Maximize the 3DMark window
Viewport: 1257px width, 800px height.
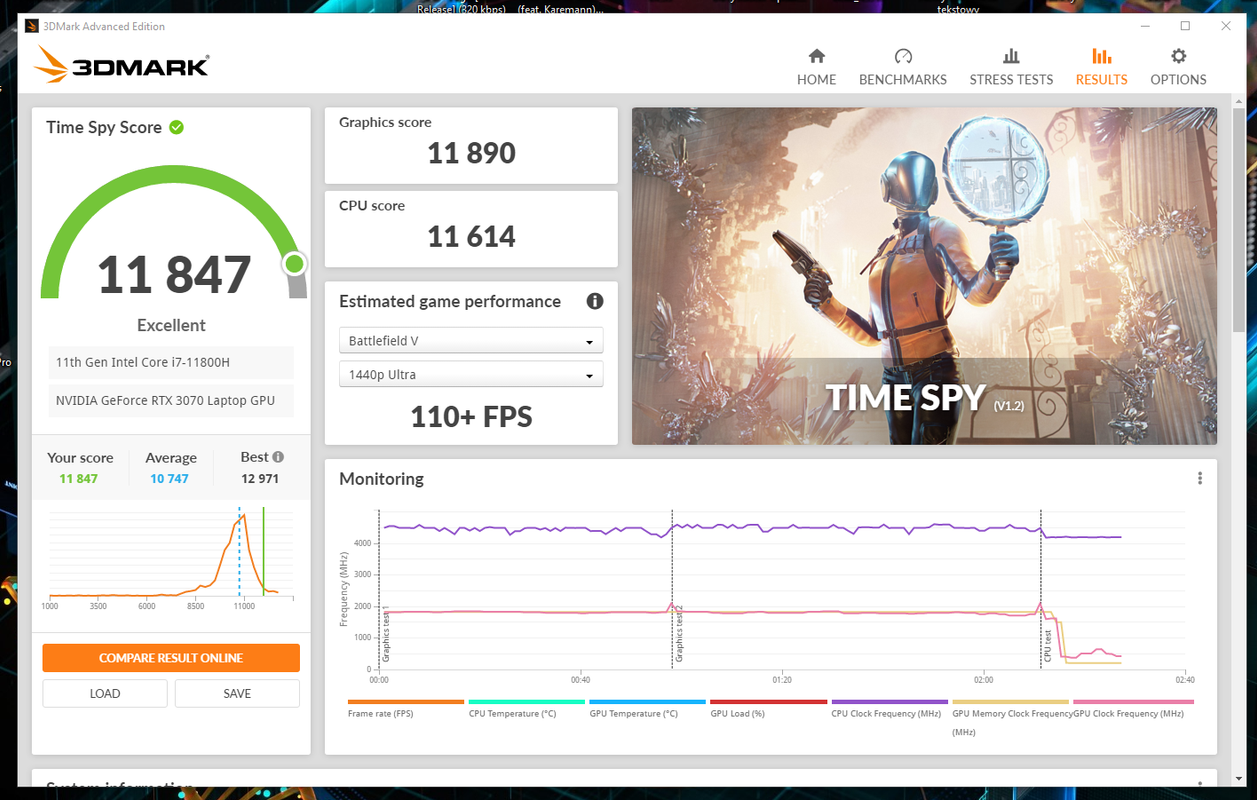click(x=1185, y=26)
